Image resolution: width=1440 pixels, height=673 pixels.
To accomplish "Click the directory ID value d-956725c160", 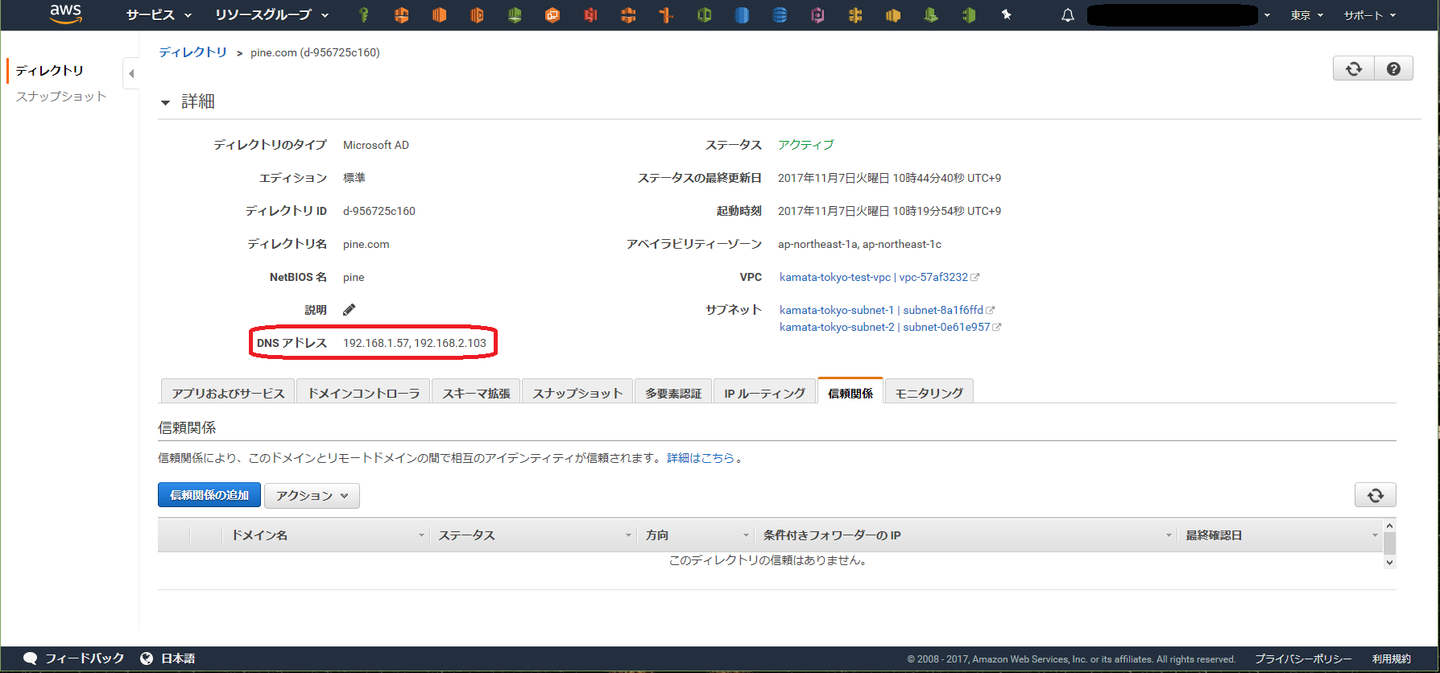I will [379, 211].
